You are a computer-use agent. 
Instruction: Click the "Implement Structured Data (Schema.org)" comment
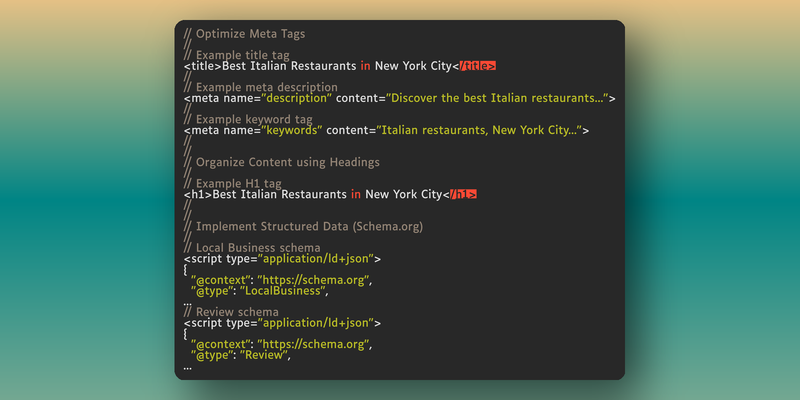[x=310, y=226]
